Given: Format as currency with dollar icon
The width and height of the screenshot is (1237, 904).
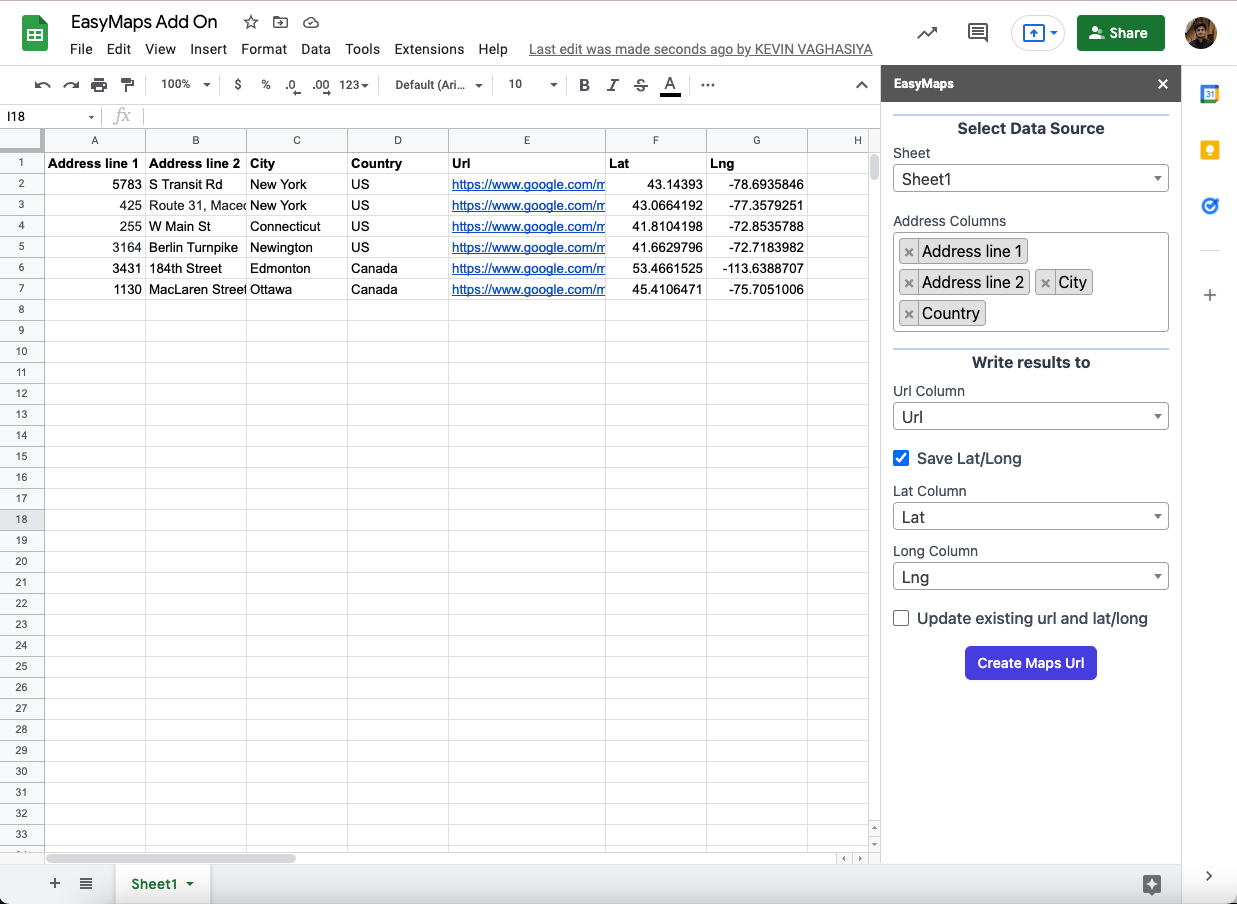Looking at the screenshot, I should tap(237, 85).
